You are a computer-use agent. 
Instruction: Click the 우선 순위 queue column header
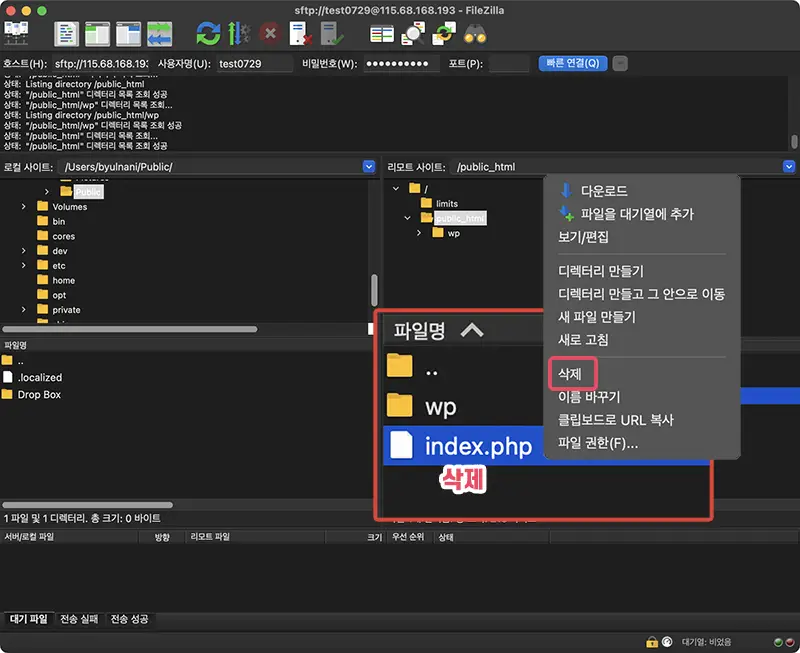pos(408,537)
